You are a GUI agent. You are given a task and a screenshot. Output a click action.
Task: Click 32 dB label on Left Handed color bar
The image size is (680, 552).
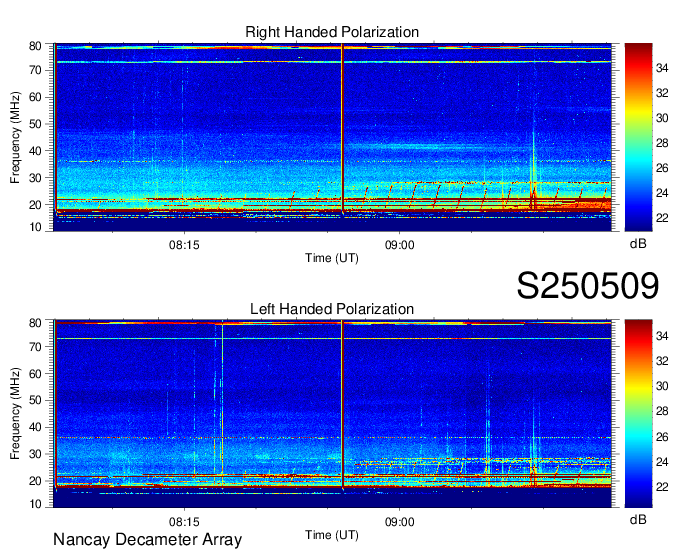662,361
